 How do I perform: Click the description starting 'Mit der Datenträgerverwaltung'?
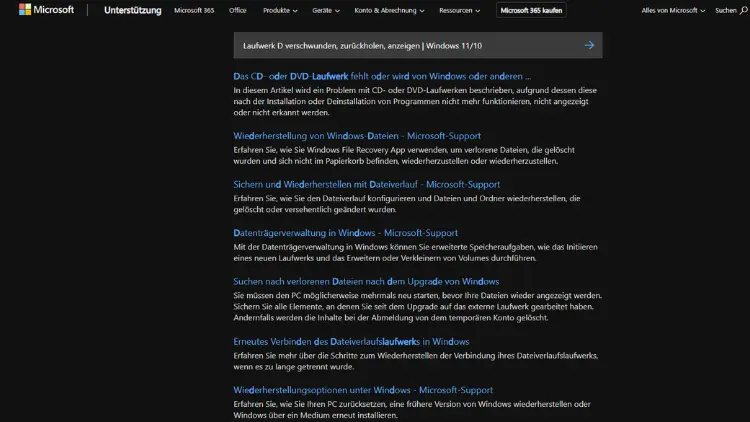click(x=415, y=253)
